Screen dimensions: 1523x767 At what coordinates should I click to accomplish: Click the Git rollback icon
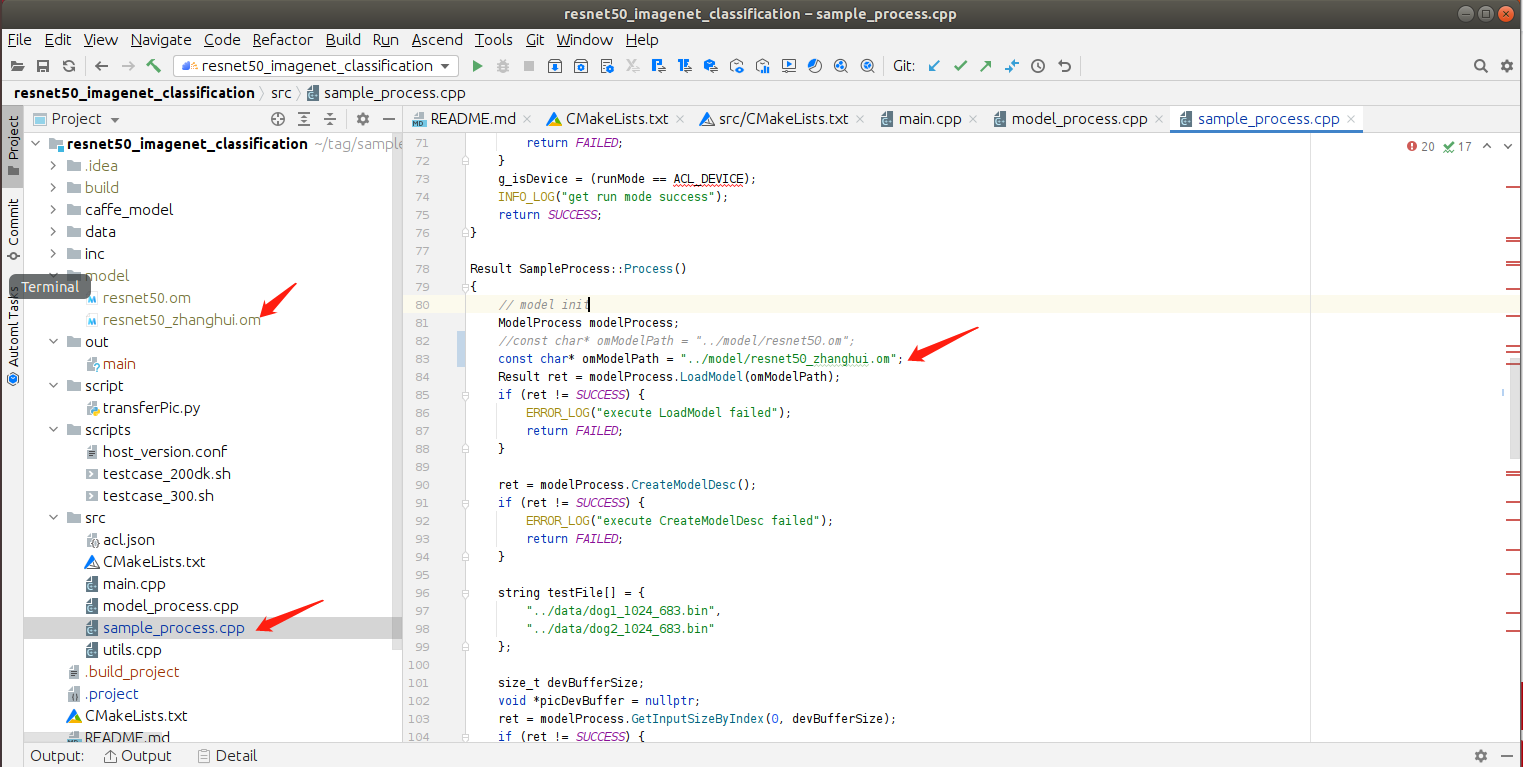coord(1064,66)
